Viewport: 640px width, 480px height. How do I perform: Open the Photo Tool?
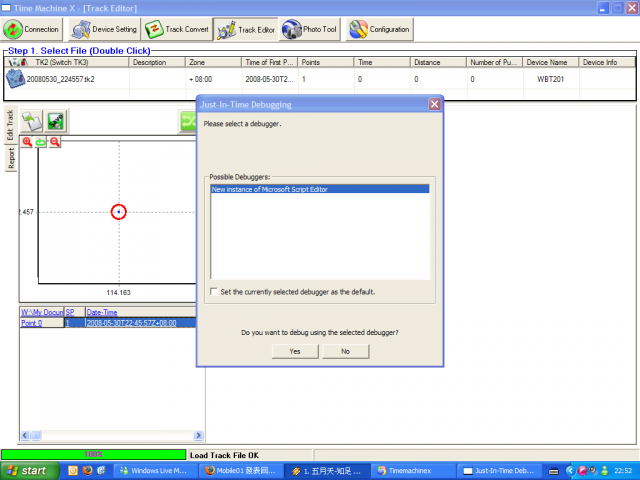click(x=310, y=29)
